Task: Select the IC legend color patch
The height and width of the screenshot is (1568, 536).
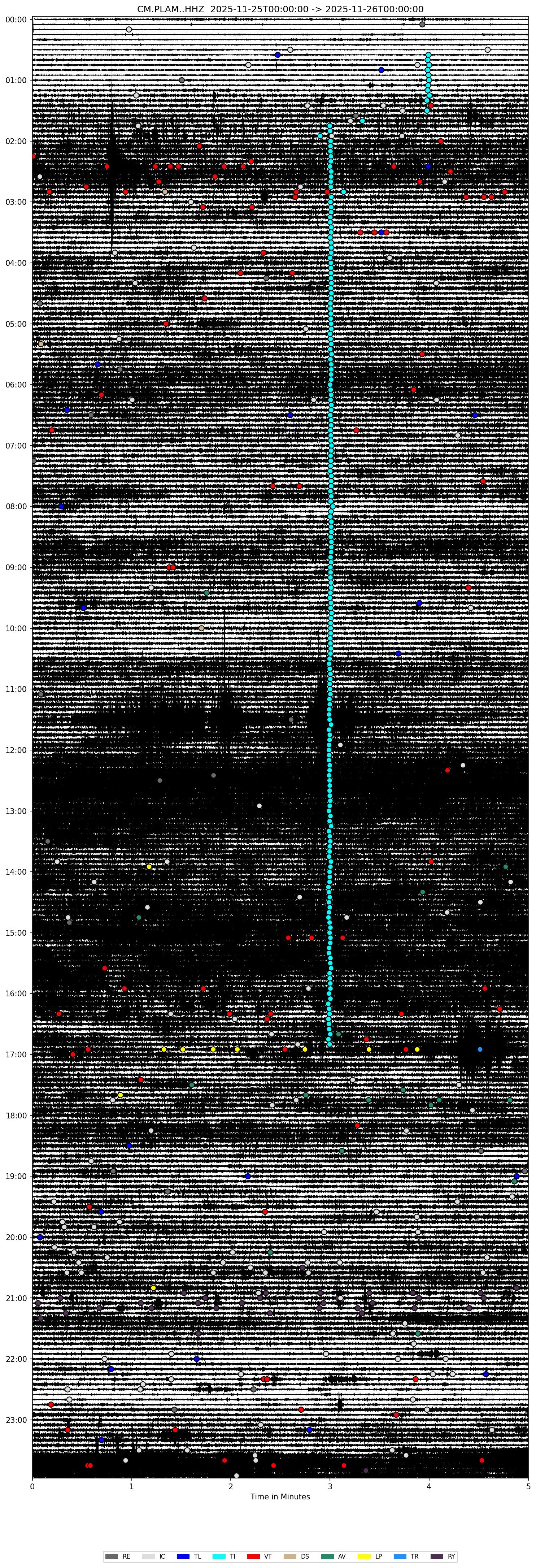Action: coord(148,1556)
